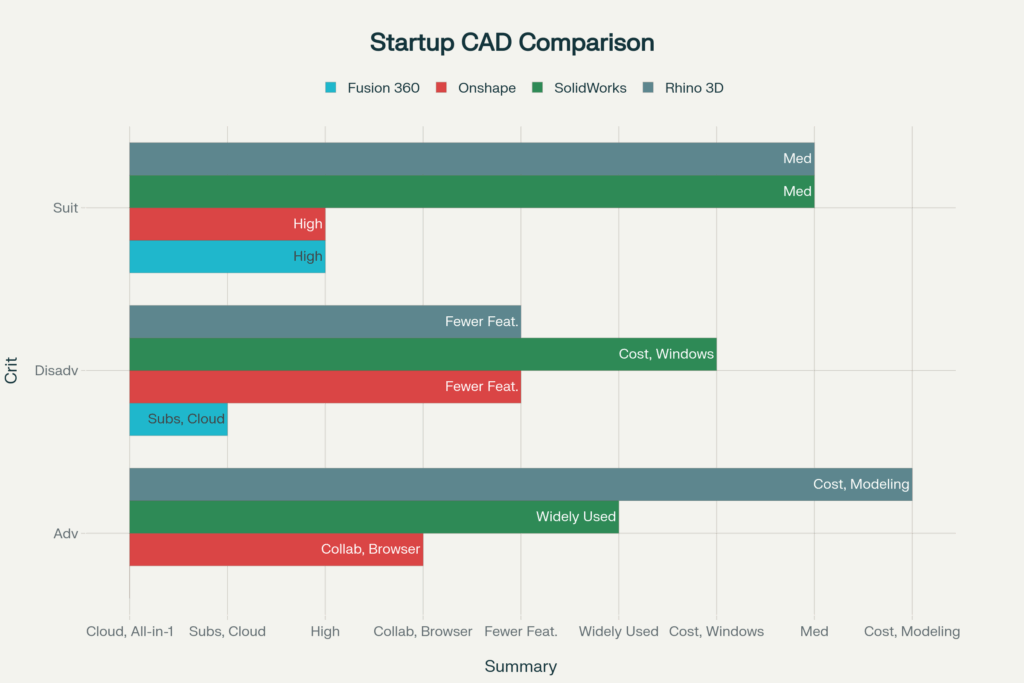Toggle the Onshape legend label
This screenshot has width=1024, height=683.
coord(486,88)
